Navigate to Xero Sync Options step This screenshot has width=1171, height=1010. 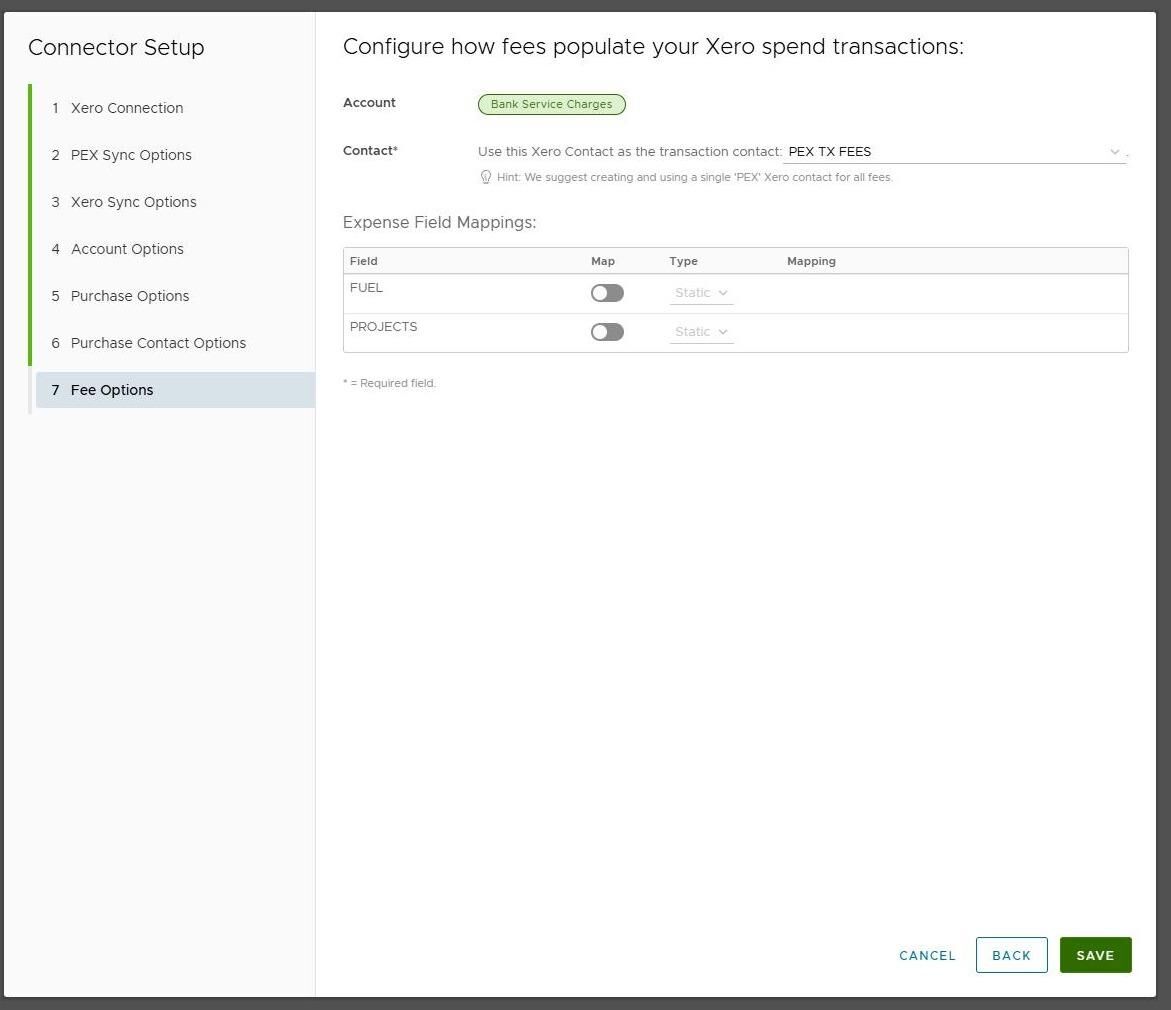click(133, 202)
